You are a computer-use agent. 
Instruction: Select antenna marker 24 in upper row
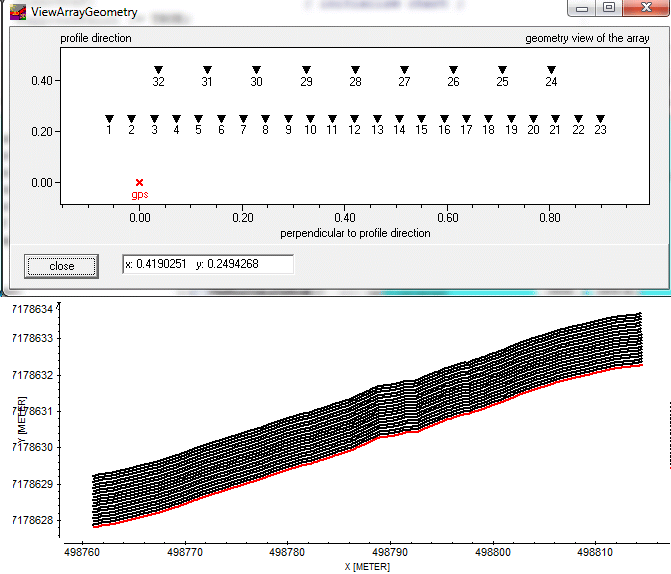[x=551, y=70]
